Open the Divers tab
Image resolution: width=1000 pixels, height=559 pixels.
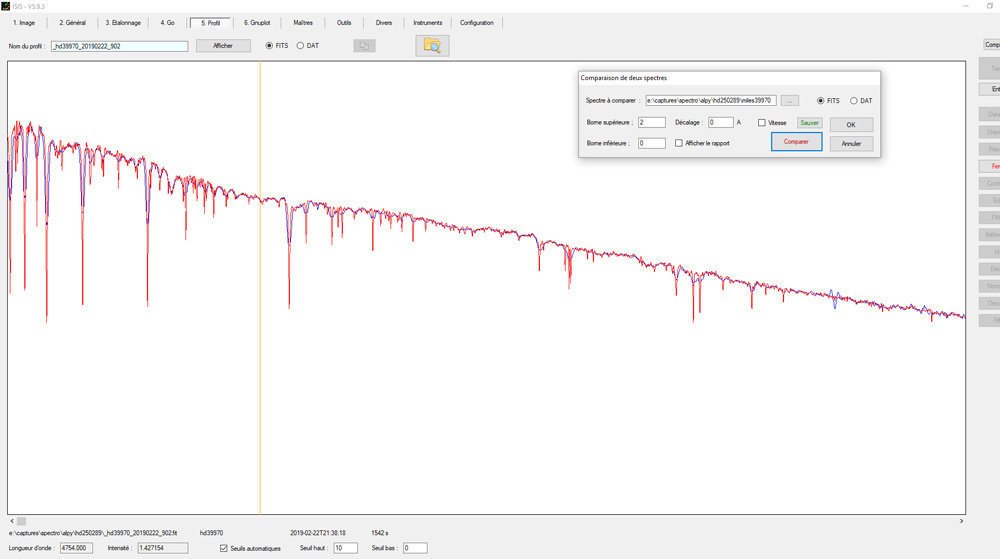(384, 23)
